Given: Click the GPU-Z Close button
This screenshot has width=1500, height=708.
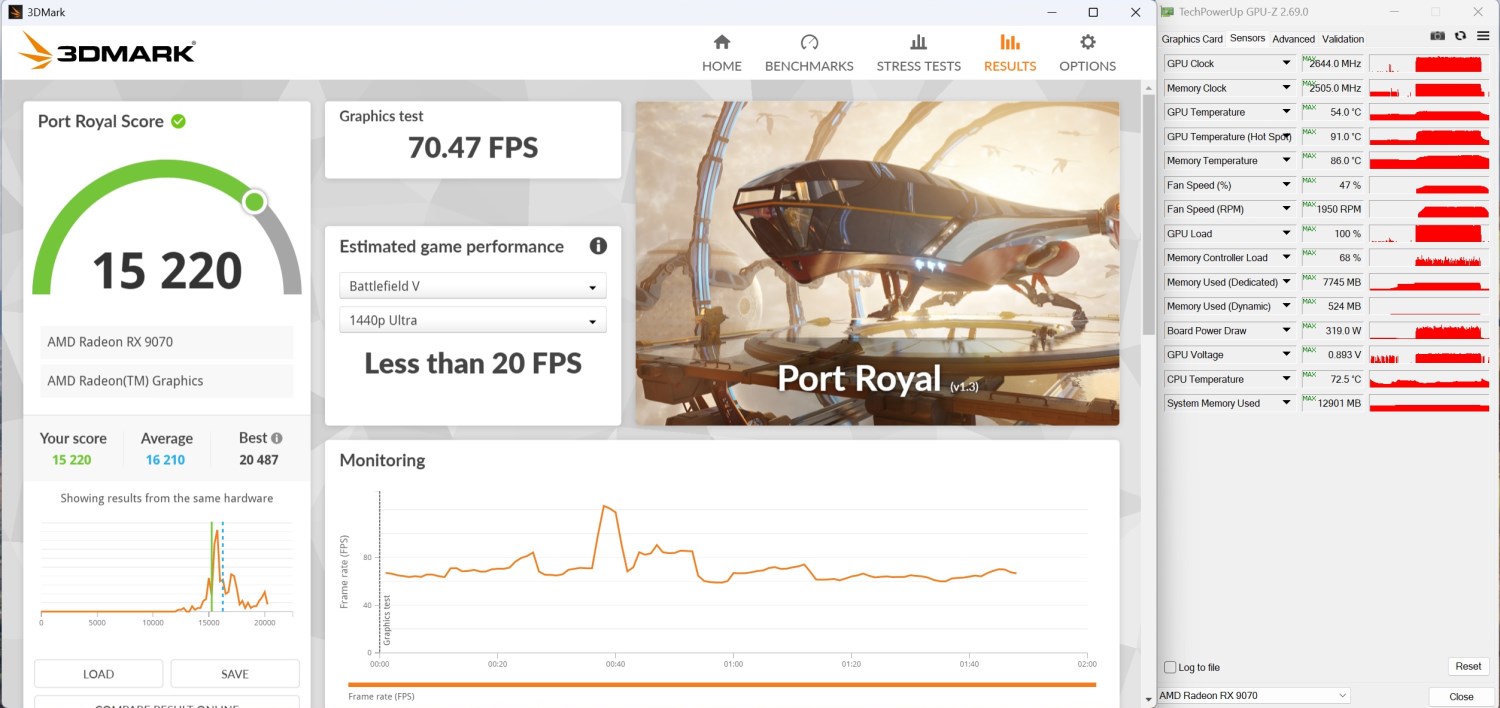Looking at the screenshot, I should point(1461,696).
